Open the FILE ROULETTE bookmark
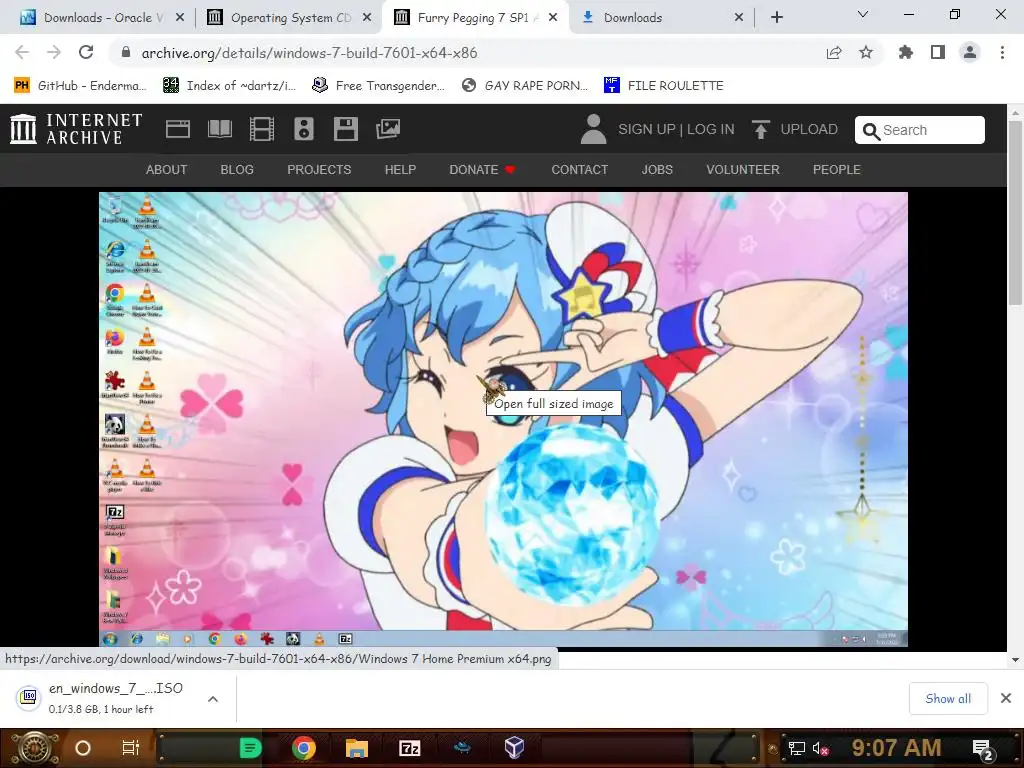1024x768 pixels. pyautogui.click(x=664, y=86)
